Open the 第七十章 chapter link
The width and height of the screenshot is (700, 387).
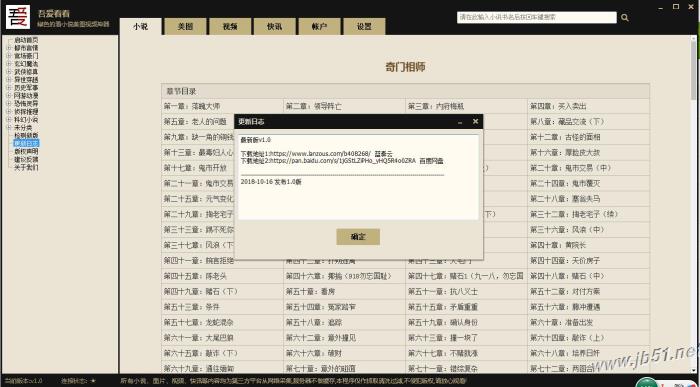[321, 369]
